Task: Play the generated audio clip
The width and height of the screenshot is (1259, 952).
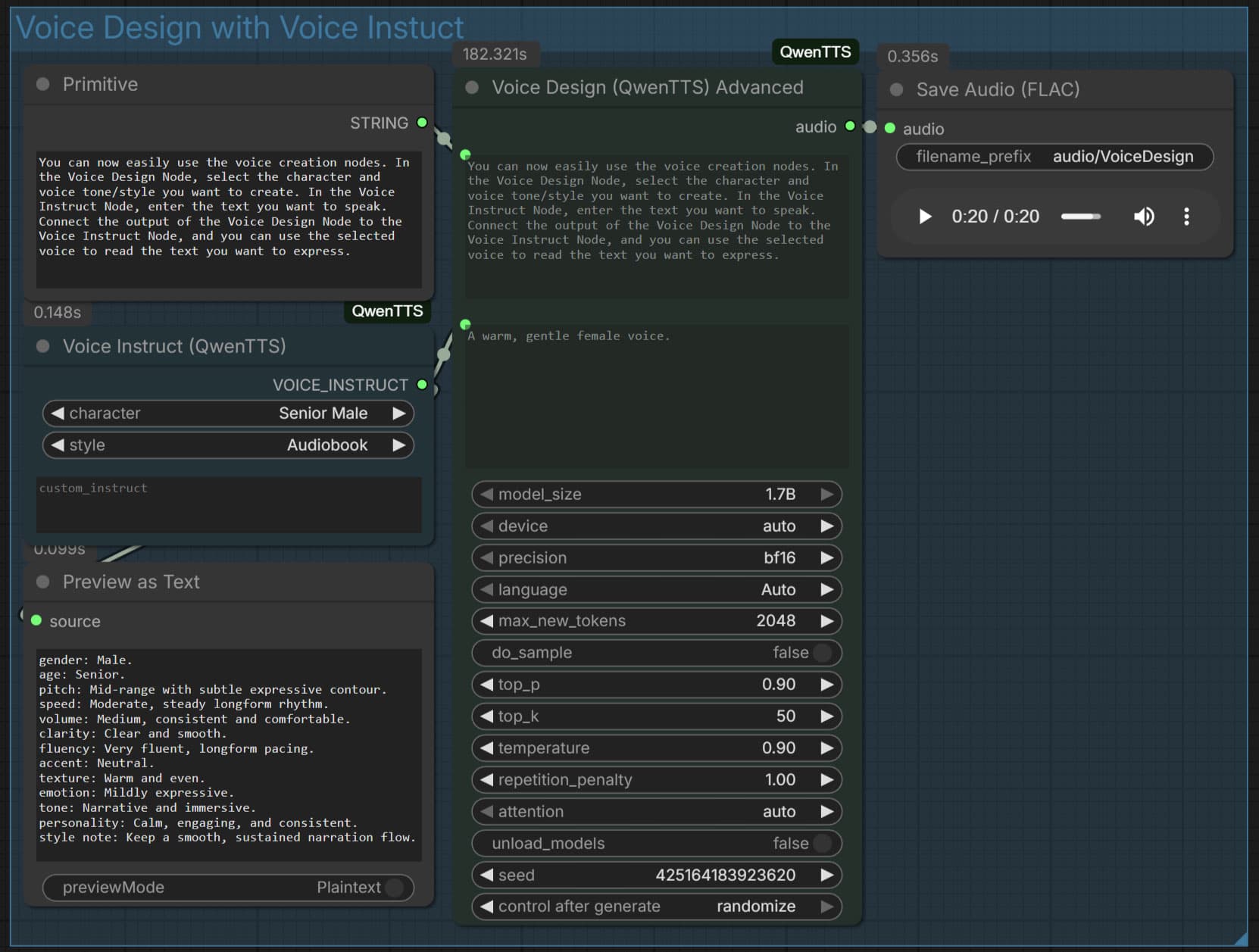Action: (x=924, y=217)
